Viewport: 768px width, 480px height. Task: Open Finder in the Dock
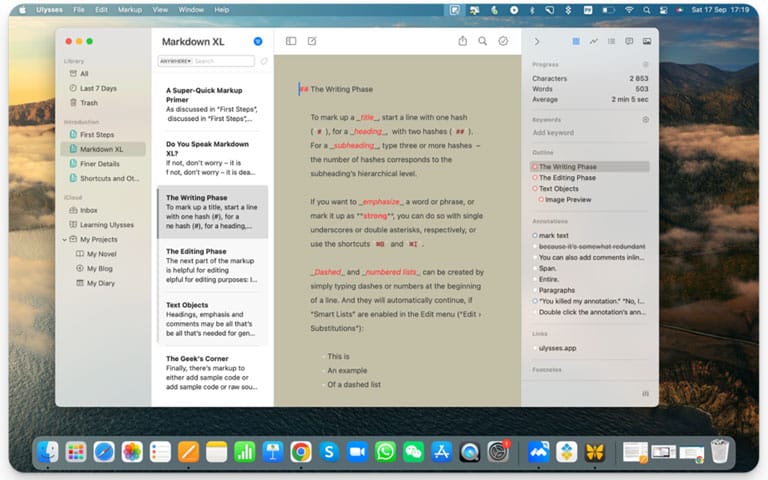(x=48, y=452)
